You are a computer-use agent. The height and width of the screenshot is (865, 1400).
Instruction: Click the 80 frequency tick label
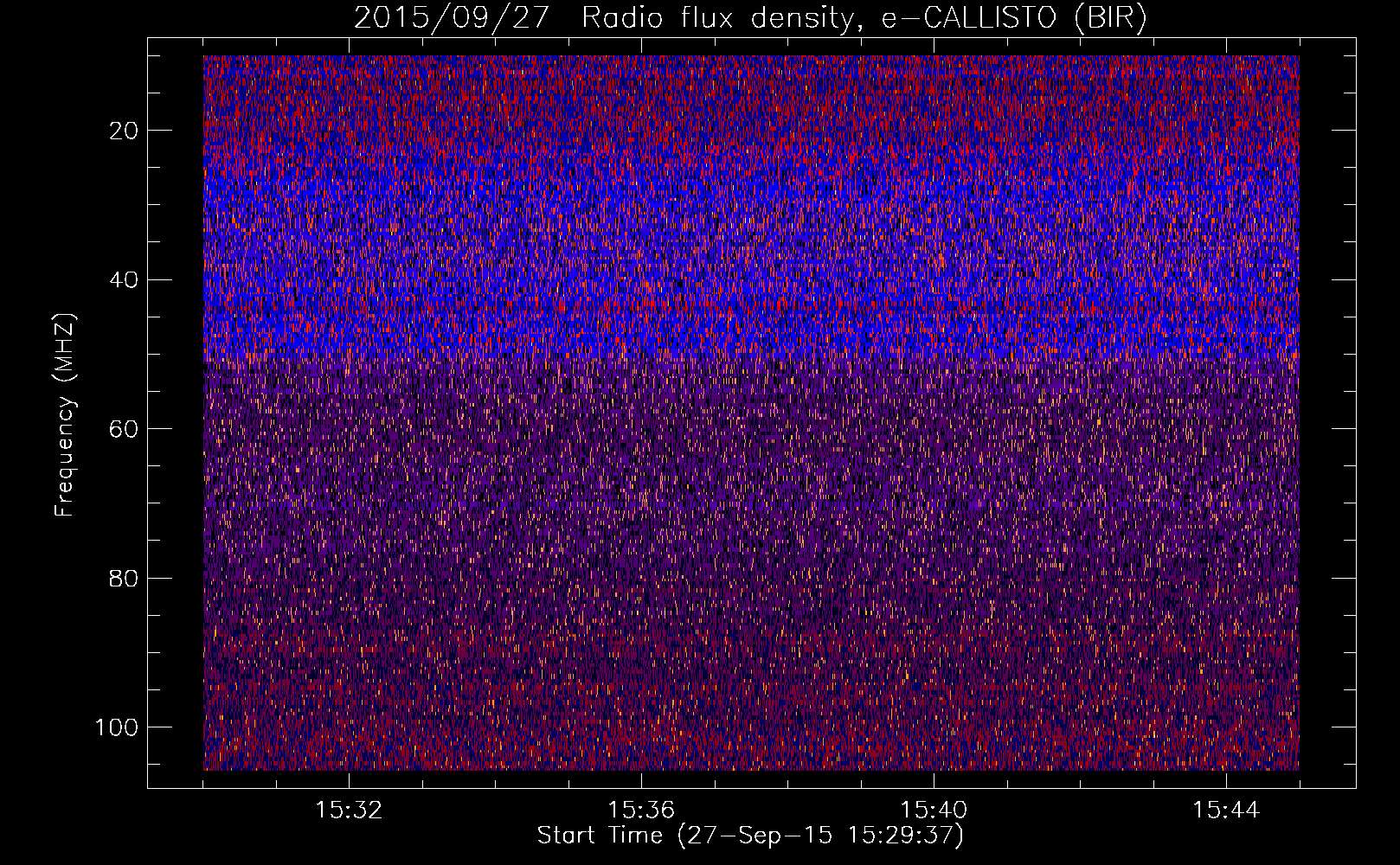click(x=125, y=578)
